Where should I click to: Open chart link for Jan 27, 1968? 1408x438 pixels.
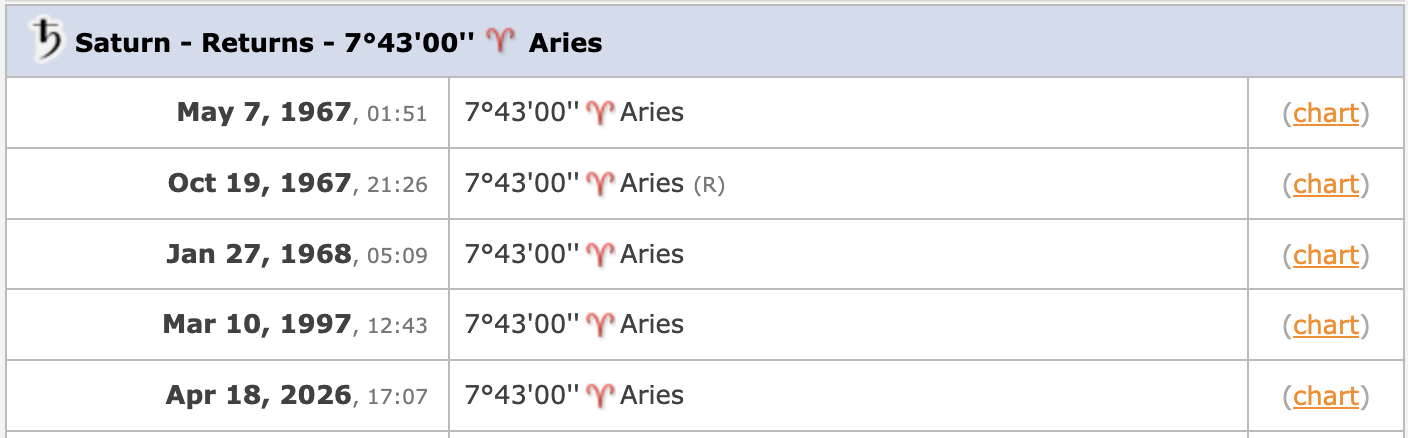click(x=1326, y=255)
